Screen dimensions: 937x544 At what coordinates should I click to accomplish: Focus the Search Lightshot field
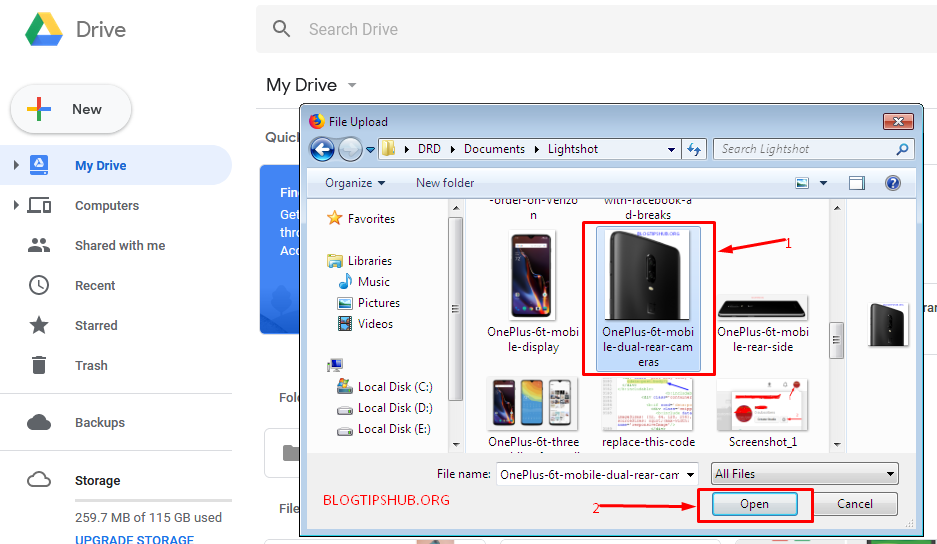click(814, 149)
